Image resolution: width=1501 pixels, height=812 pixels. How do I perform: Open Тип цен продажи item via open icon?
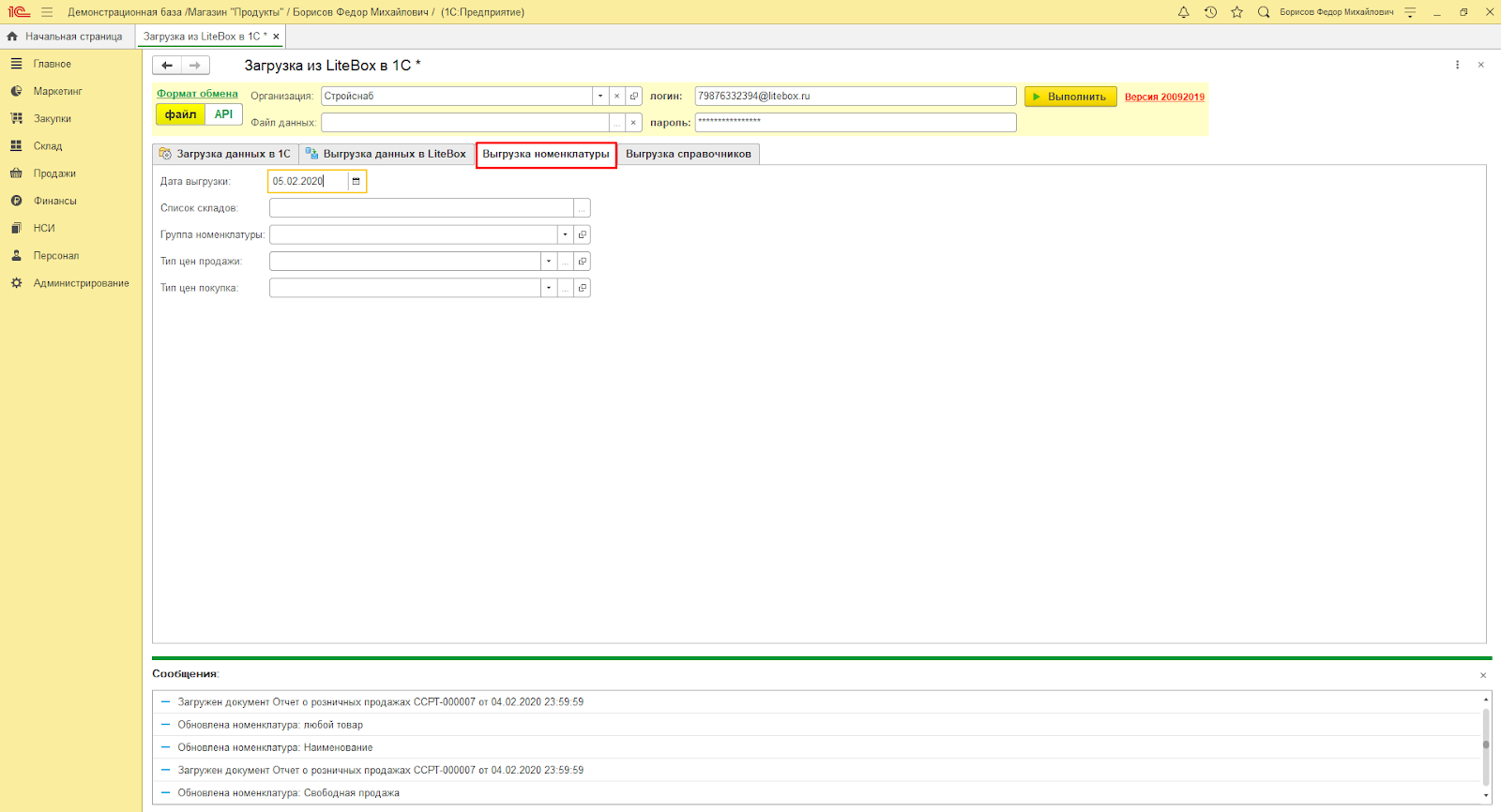[x=583, y=262]
